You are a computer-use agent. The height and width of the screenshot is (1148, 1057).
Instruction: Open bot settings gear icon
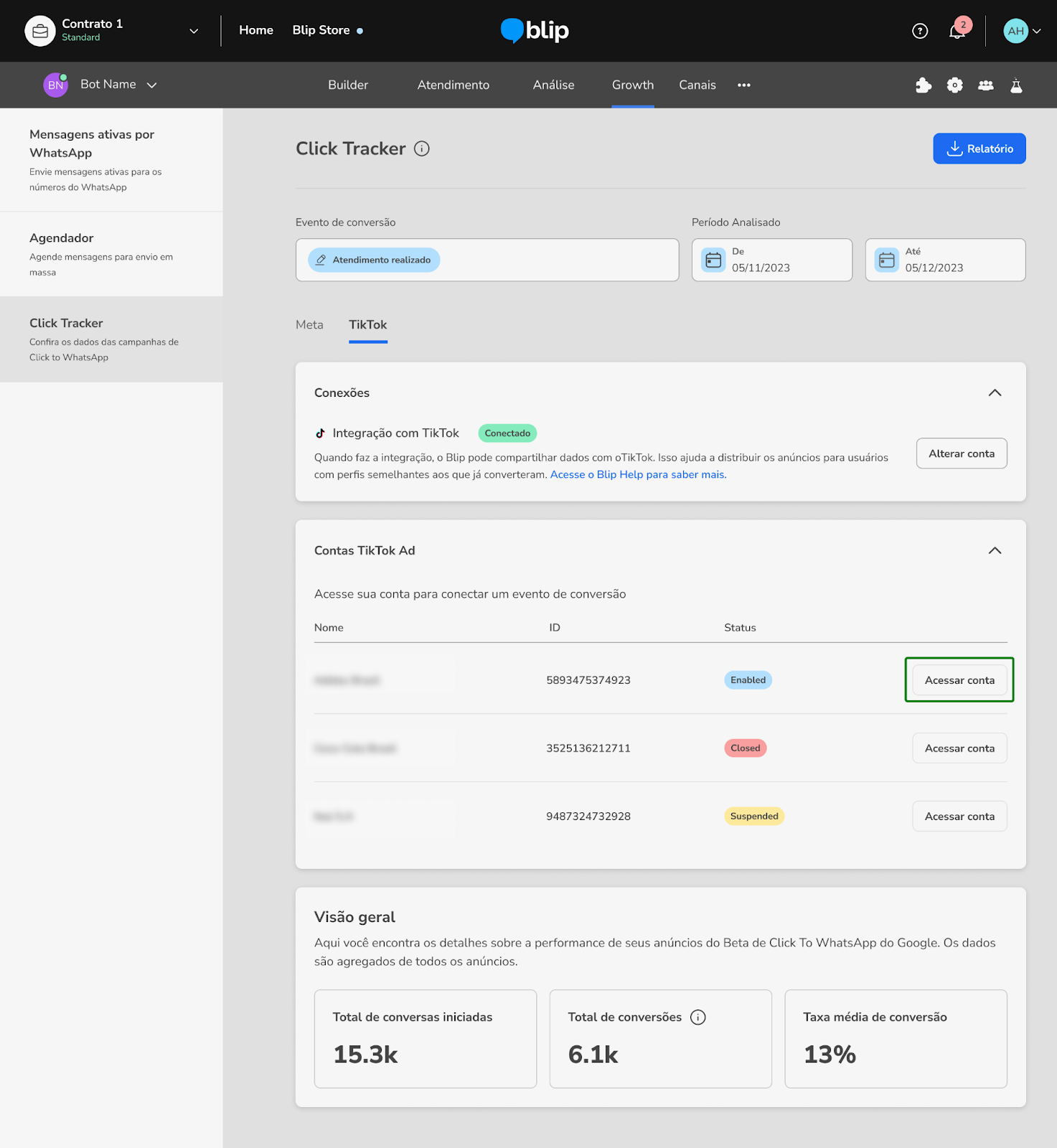[954, 85]
